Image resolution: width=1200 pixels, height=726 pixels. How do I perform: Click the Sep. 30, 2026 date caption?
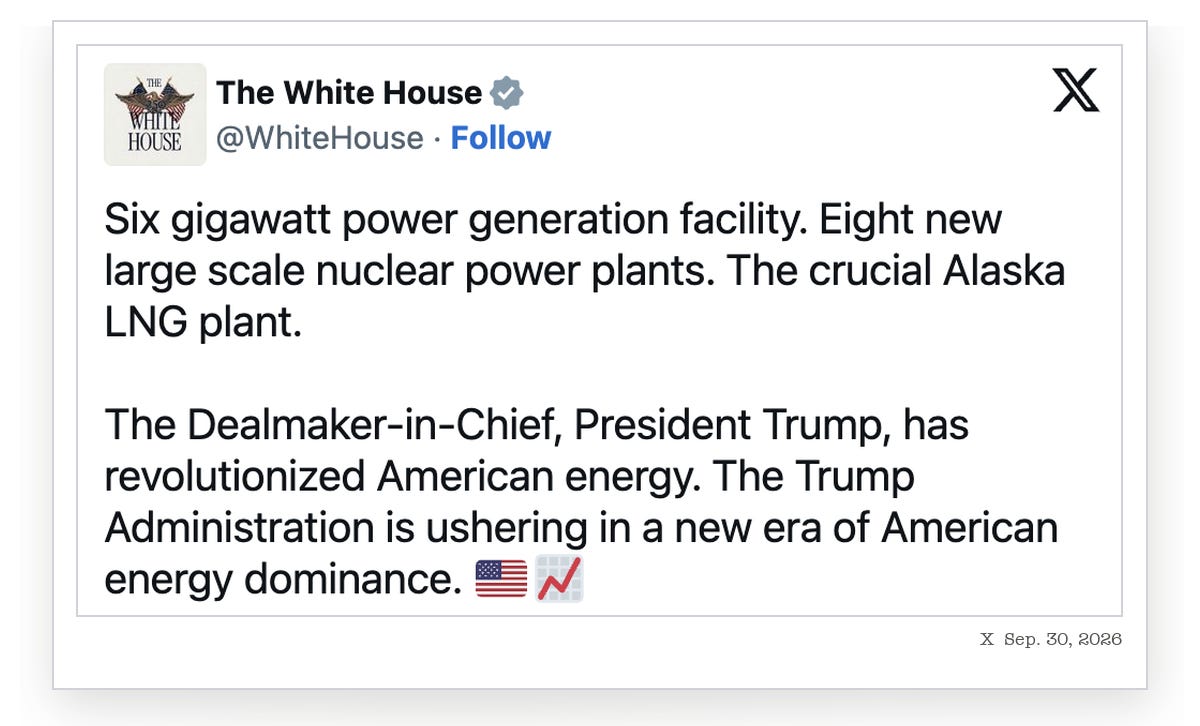1063,639
